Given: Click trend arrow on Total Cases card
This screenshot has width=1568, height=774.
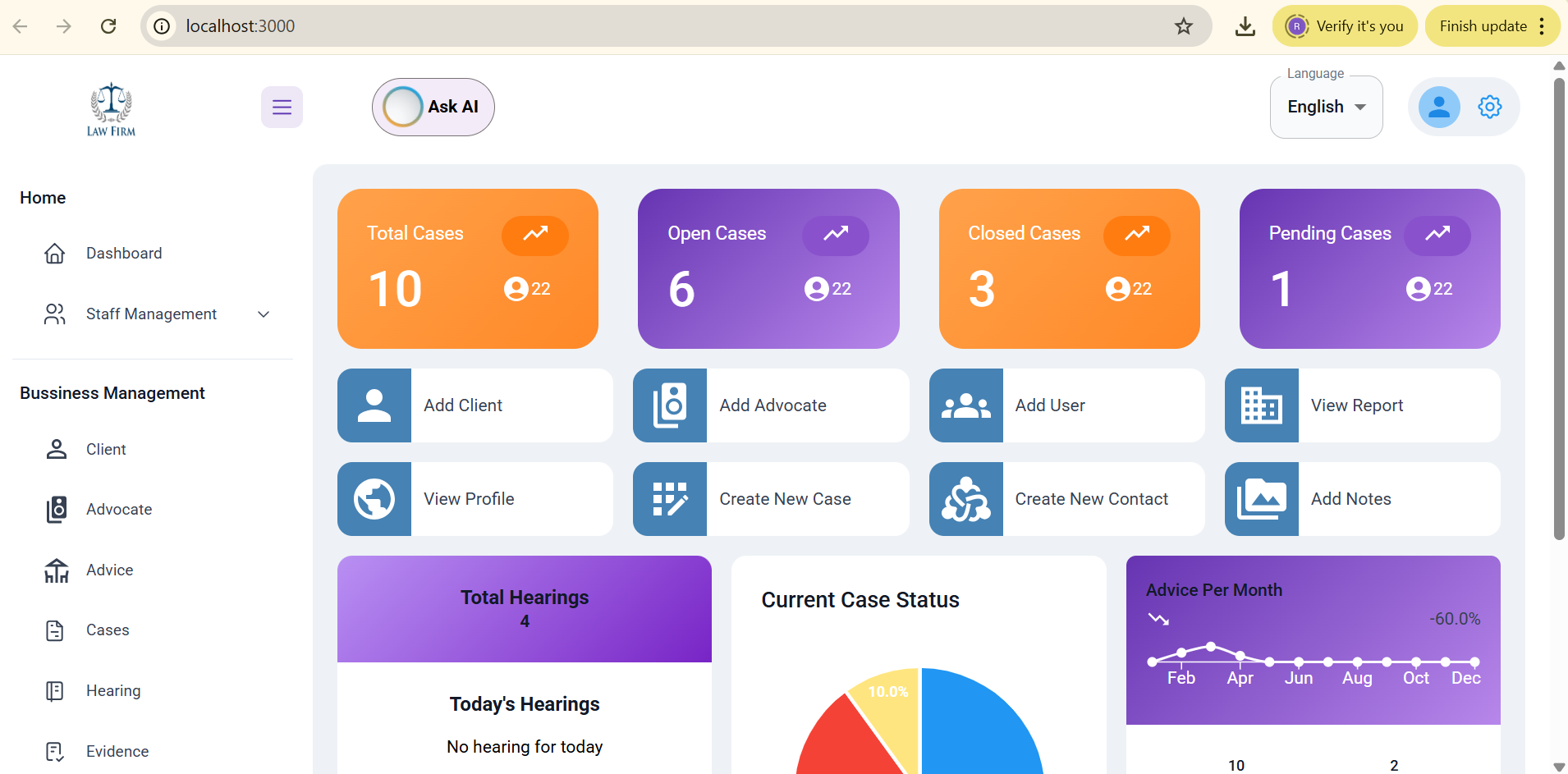Looking at the screenshot, I should click(535, 235).
